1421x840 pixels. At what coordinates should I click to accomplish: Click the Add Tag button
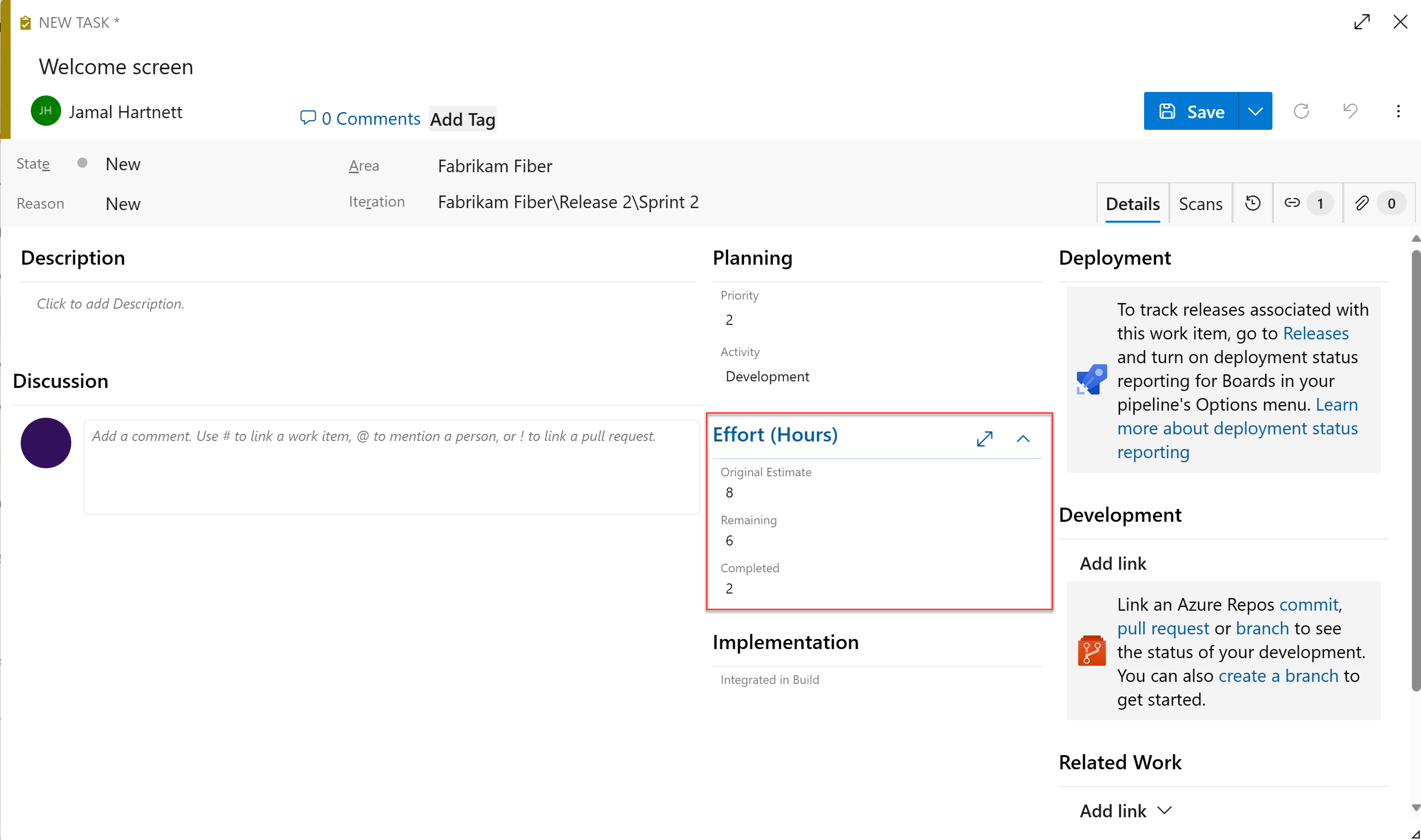pyautogui.click(x=463, y=119)
